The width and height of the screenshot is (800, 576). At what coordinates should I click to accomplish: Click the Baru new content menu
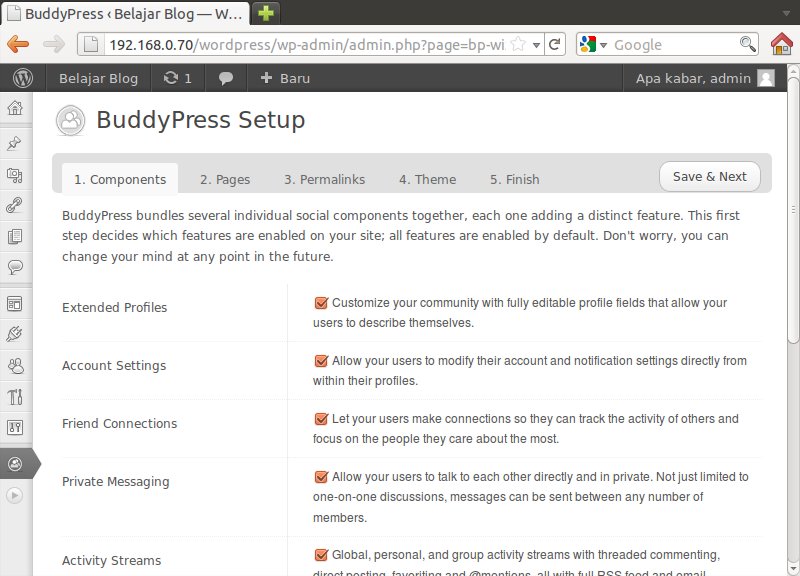285,78
